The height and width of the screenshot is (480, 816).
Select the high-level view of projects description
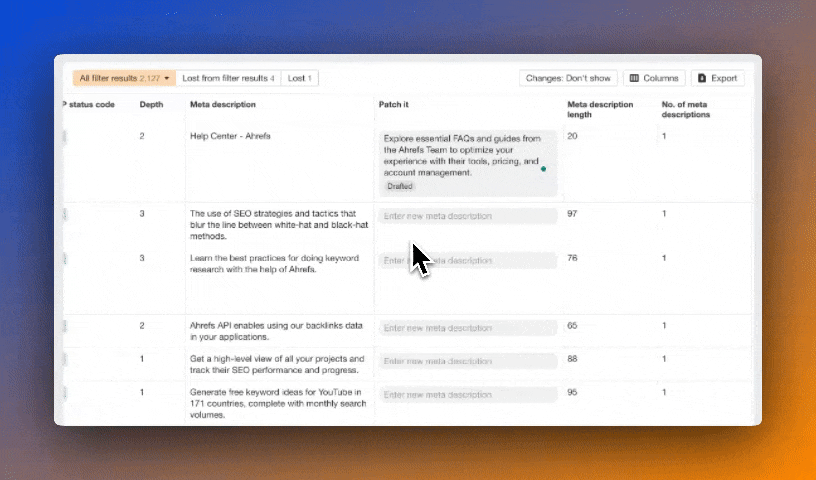point(277,364)
